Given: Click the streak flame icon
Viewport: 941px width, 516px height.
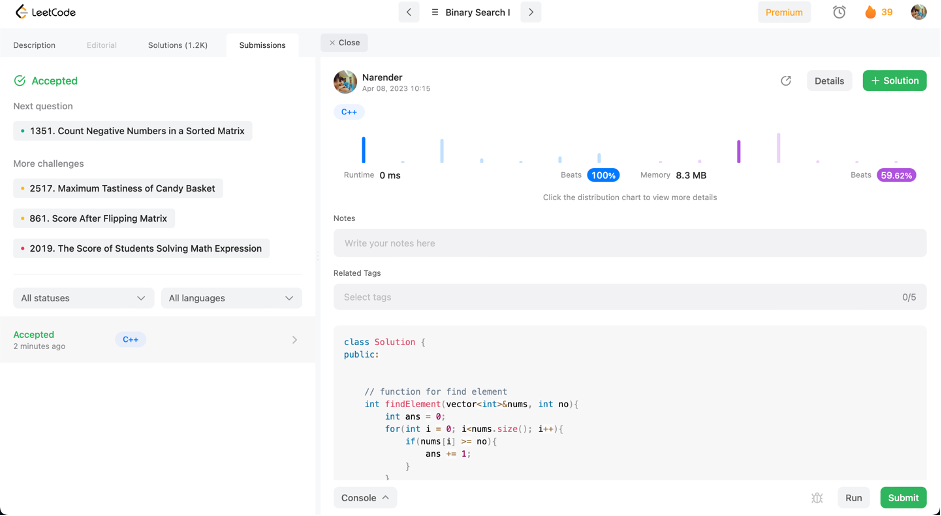Looking at the screenshot, I should click(x=870, y=12).
